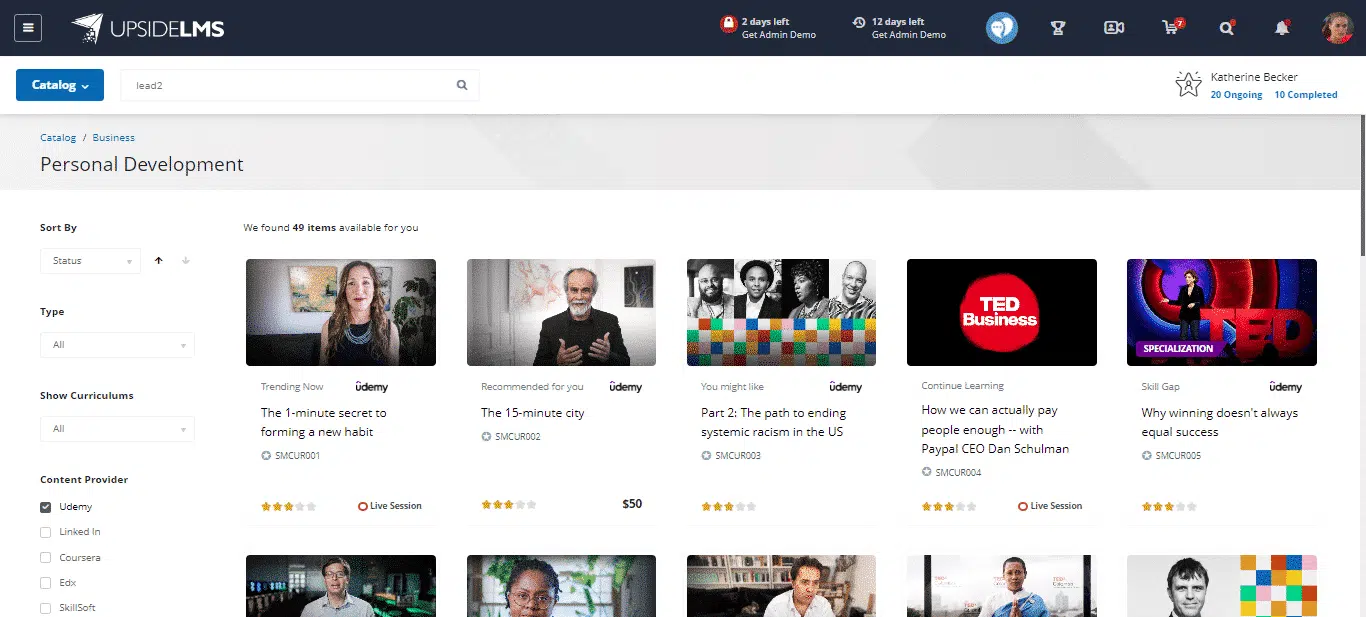Viewport: 1366px width, 617px height.
Task: Click the curriculum icon next to SMCUR003
Action: 706,456
